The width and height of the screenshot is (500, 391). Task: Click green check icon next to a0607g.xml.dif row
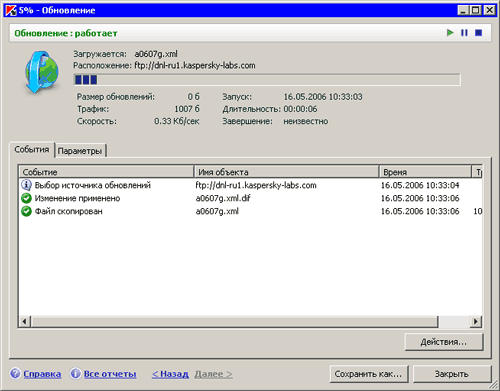tap(26, 198)
